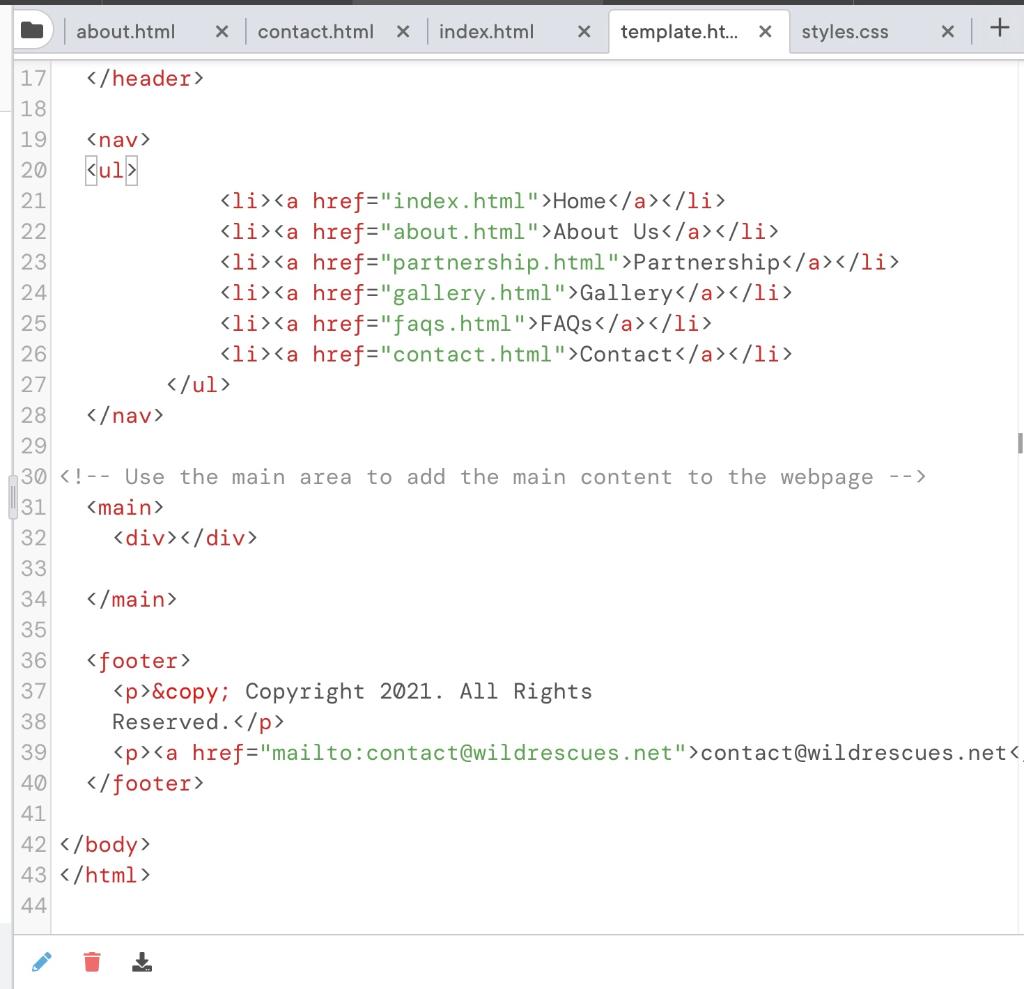Image resolution: width=1024 pixels, height=989 pixels.
Task: Close the template.html tab
Action: point(765,31)
